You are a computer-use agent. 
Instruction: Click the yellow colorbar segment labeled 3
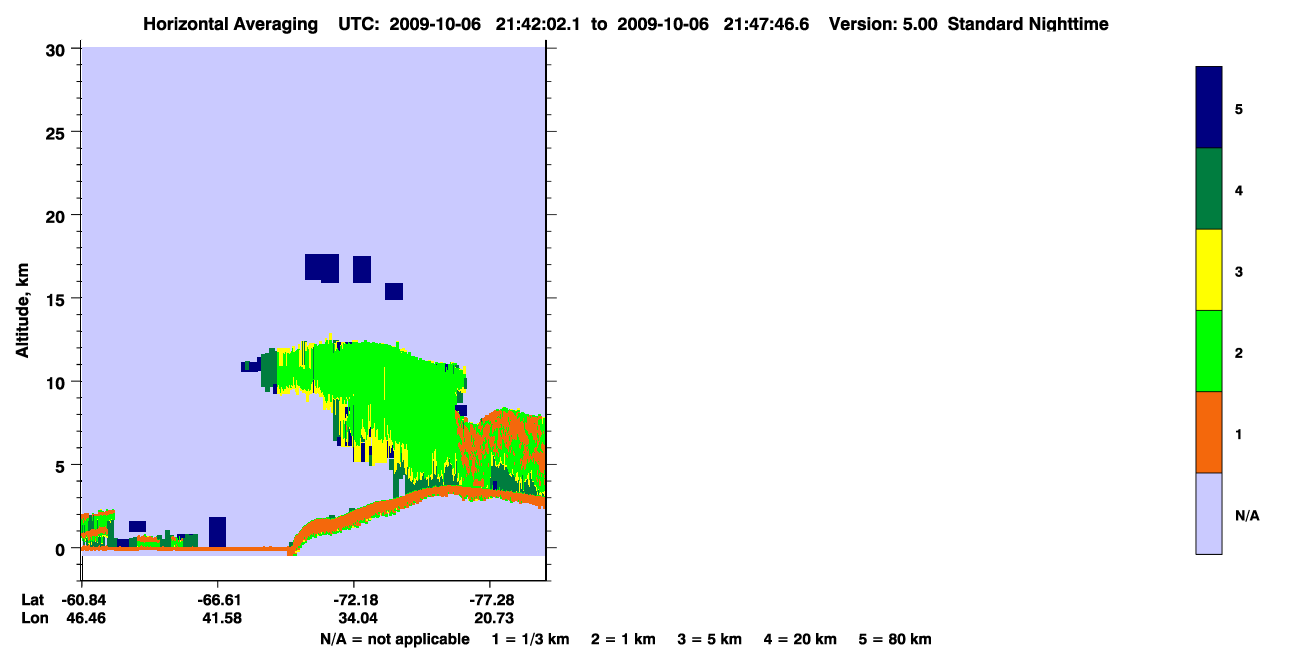click(x=1209, y=270)
